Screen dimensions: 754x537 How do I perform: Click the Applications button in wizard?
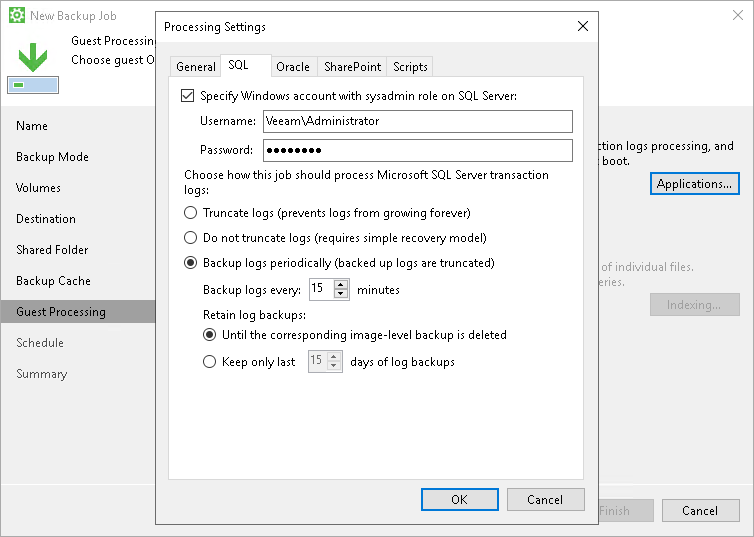694,184
